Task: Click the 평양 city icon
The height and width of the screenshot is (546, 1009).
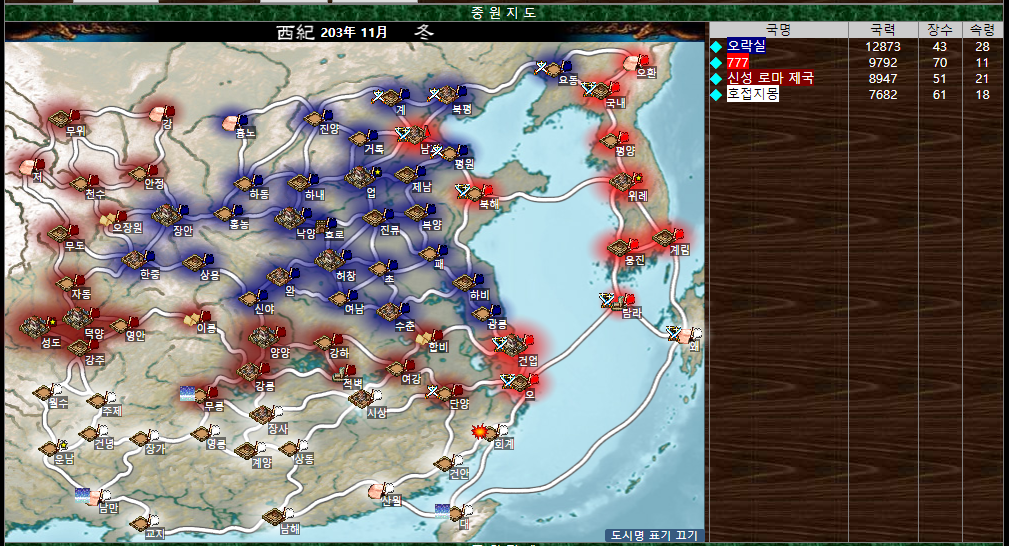Action: pos(609,140)
